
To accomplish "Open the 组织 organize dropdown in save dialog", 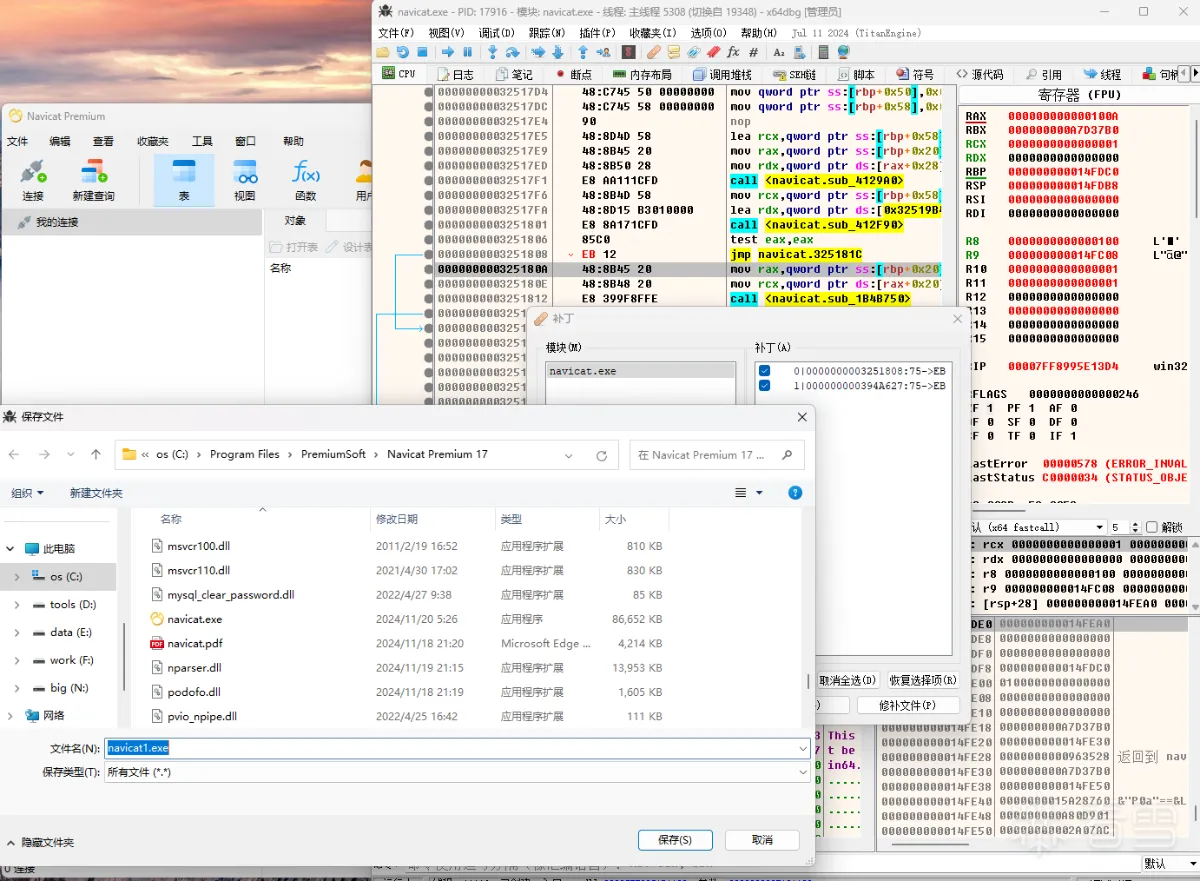I will (x=27, y=493).
